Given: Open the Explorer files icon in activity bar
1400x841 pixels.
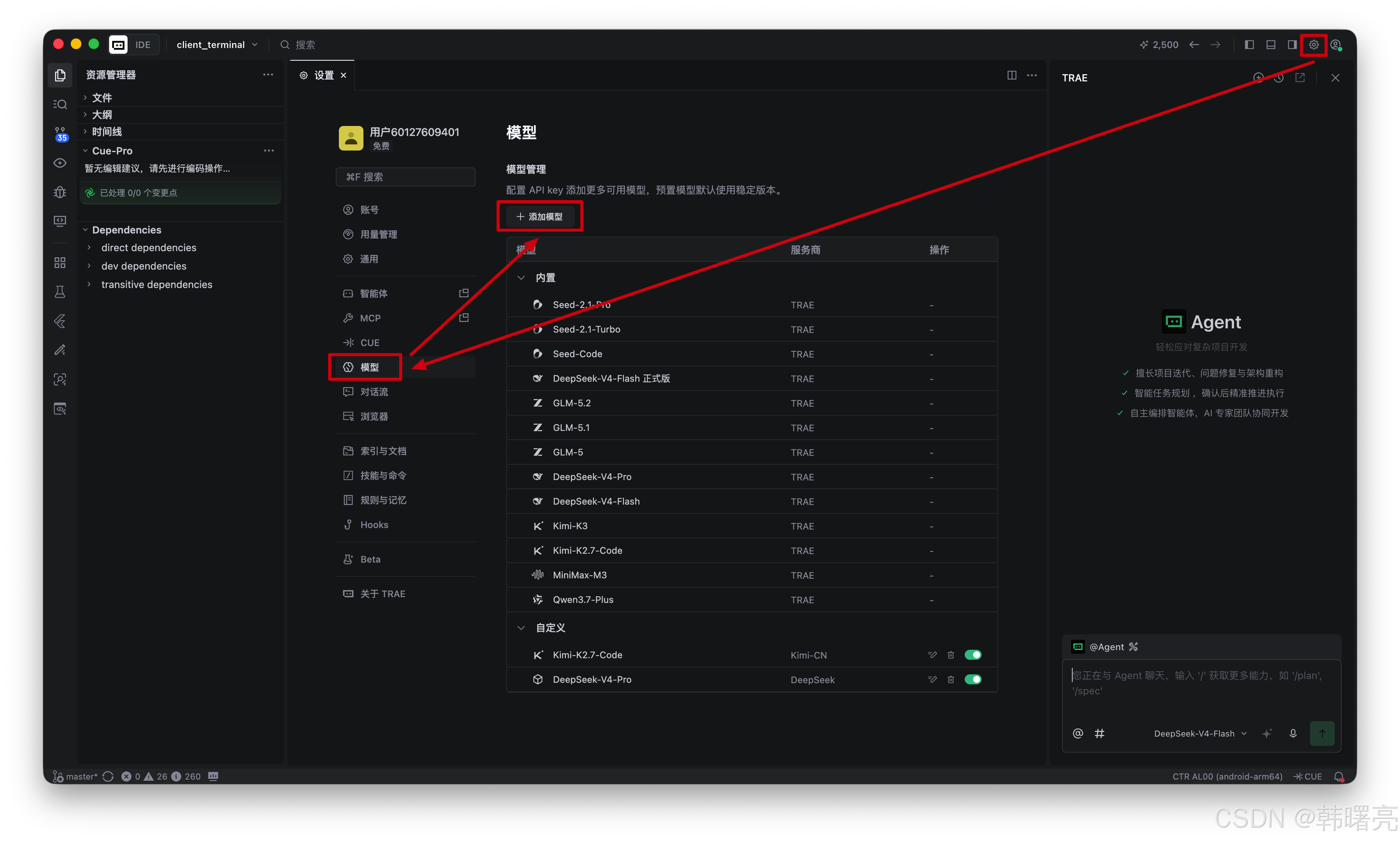Looking at the screenshot, I should point(60,75).
